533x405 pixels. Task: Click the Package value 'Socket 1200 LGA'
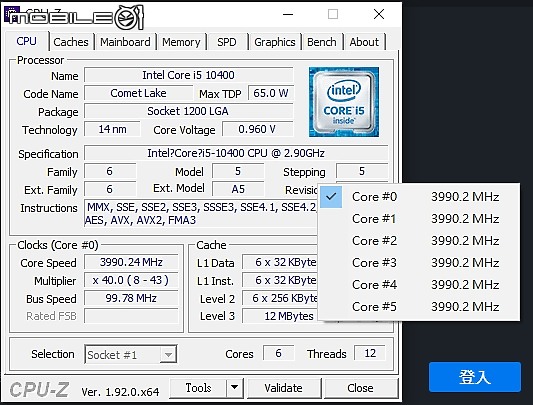[189, 111]
